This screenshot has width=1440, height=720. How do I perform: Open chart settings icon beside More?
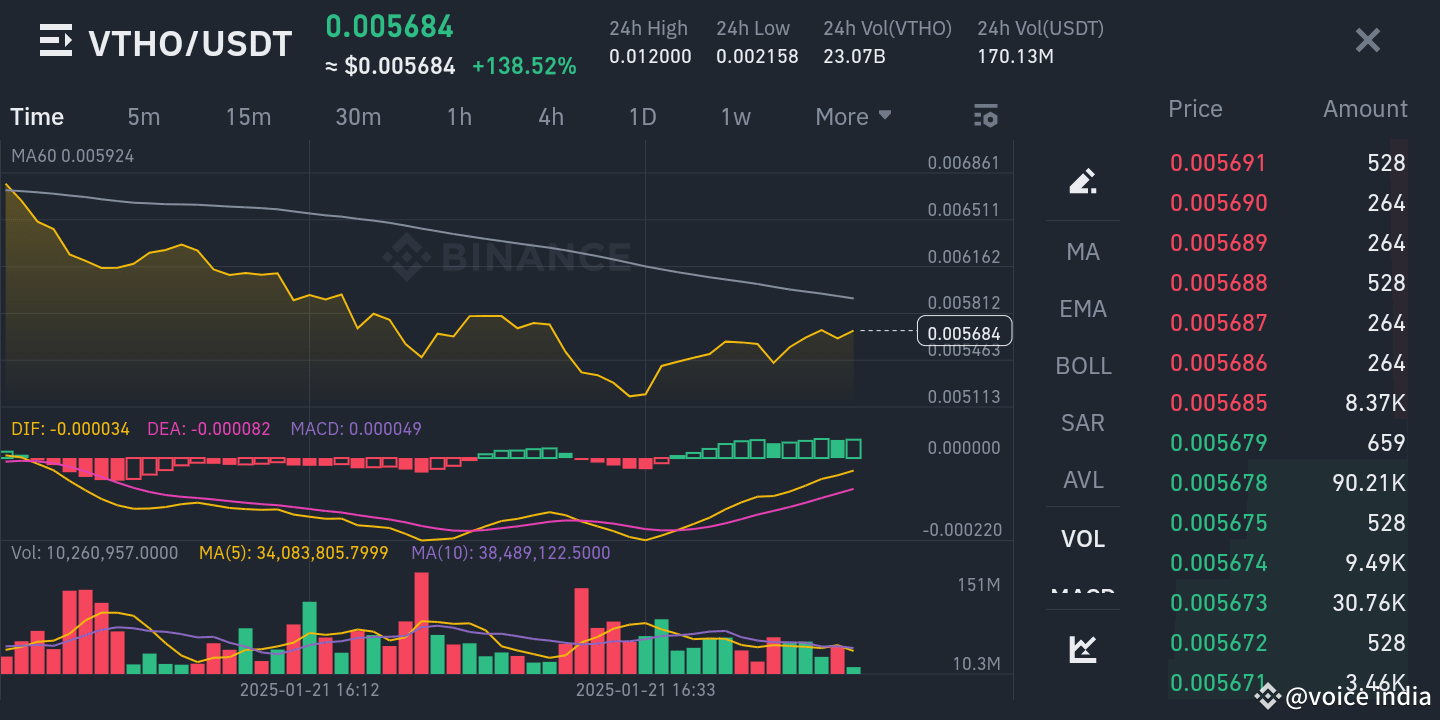click(x=985, y=116)
